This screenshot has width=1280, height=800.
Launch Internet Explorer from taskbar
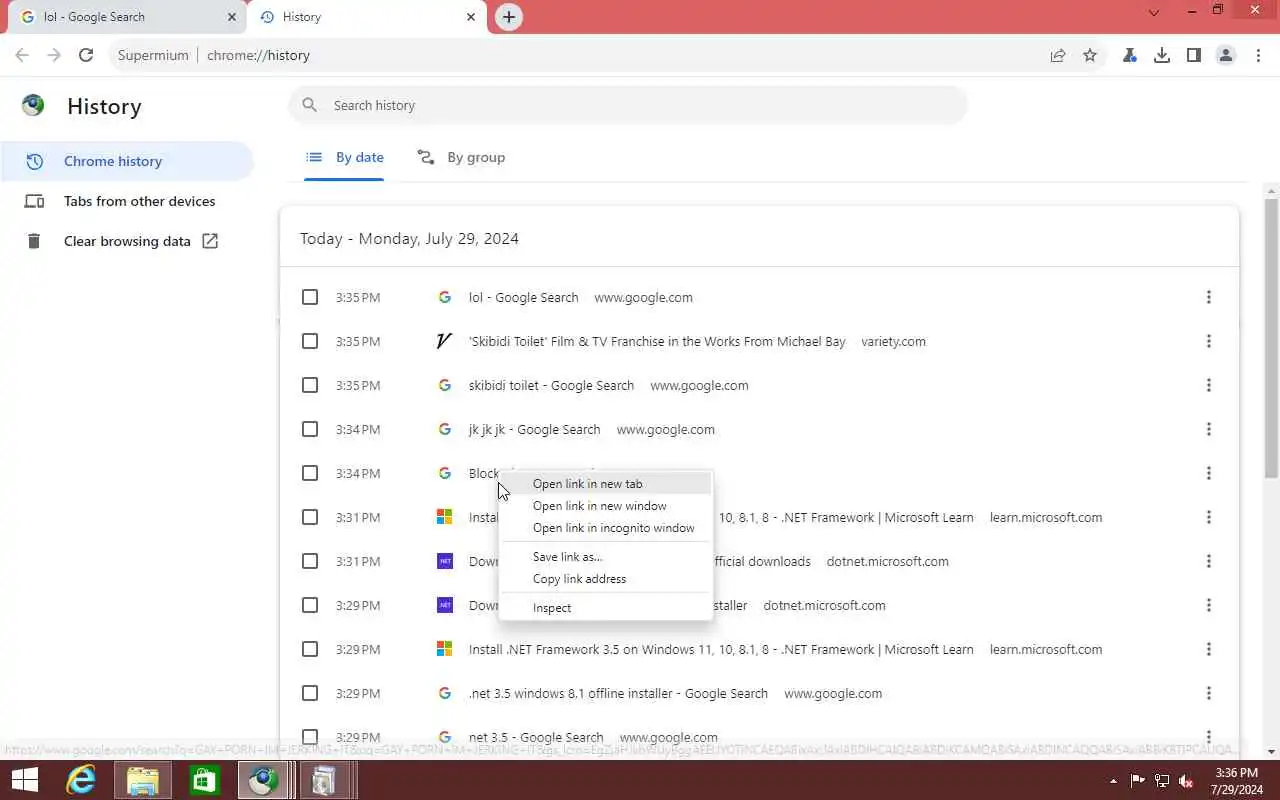[82, 780]
